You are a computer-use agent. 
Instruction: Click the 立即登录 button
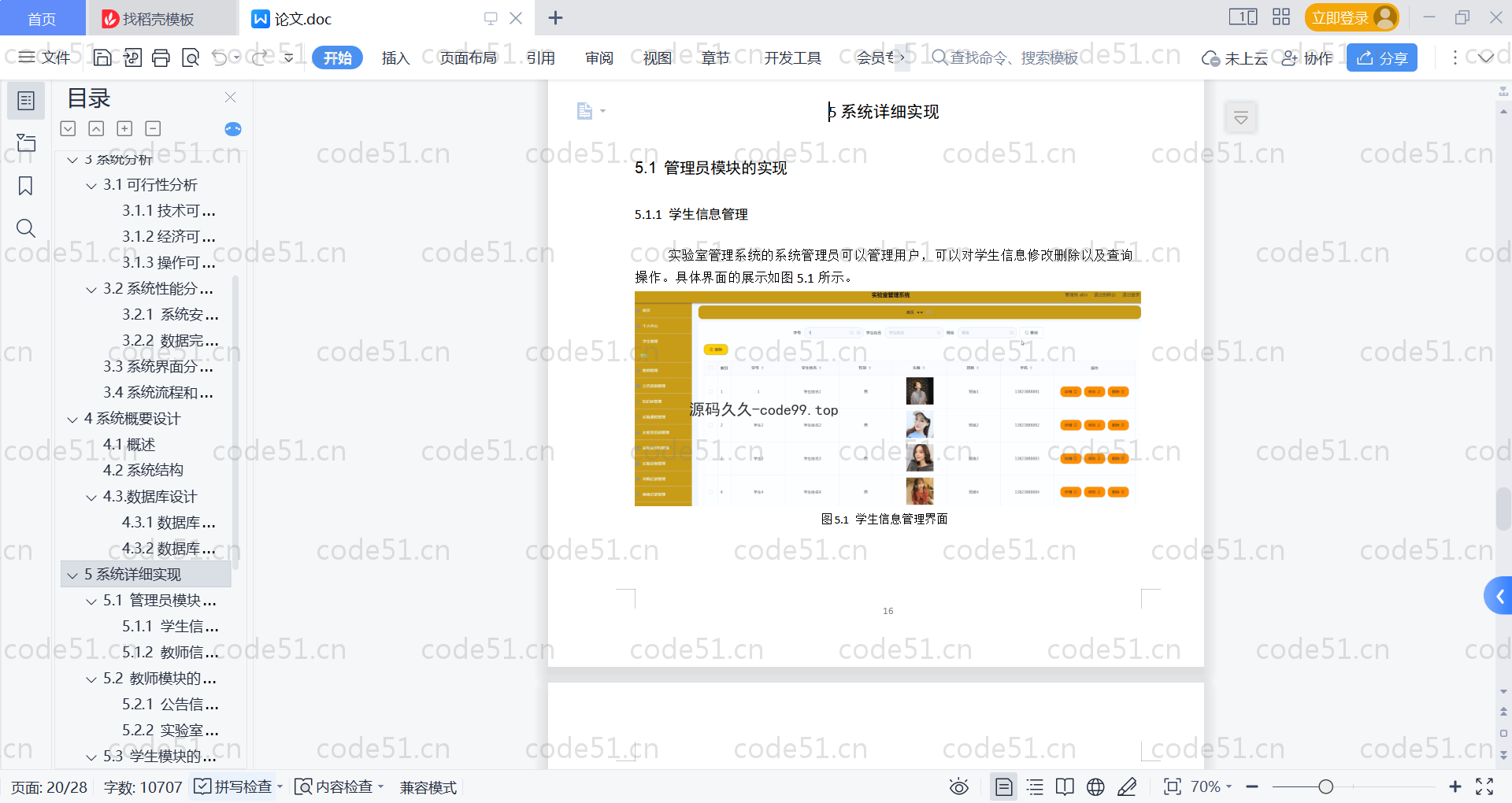pyautogui.click(x=1351, y=17)
